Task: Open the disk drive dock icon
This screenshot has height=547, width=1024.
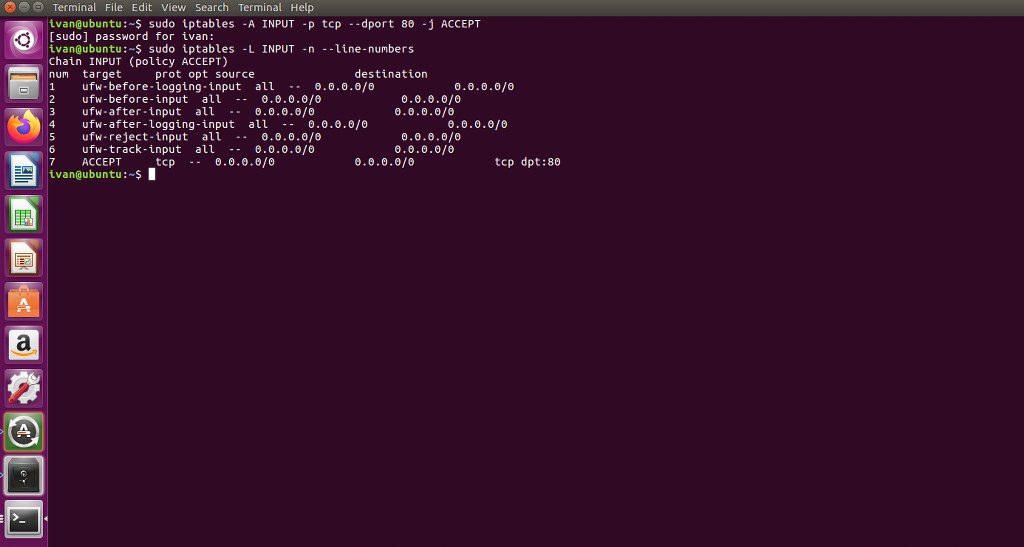Action: pyautogui.click(x=24, y=476)
